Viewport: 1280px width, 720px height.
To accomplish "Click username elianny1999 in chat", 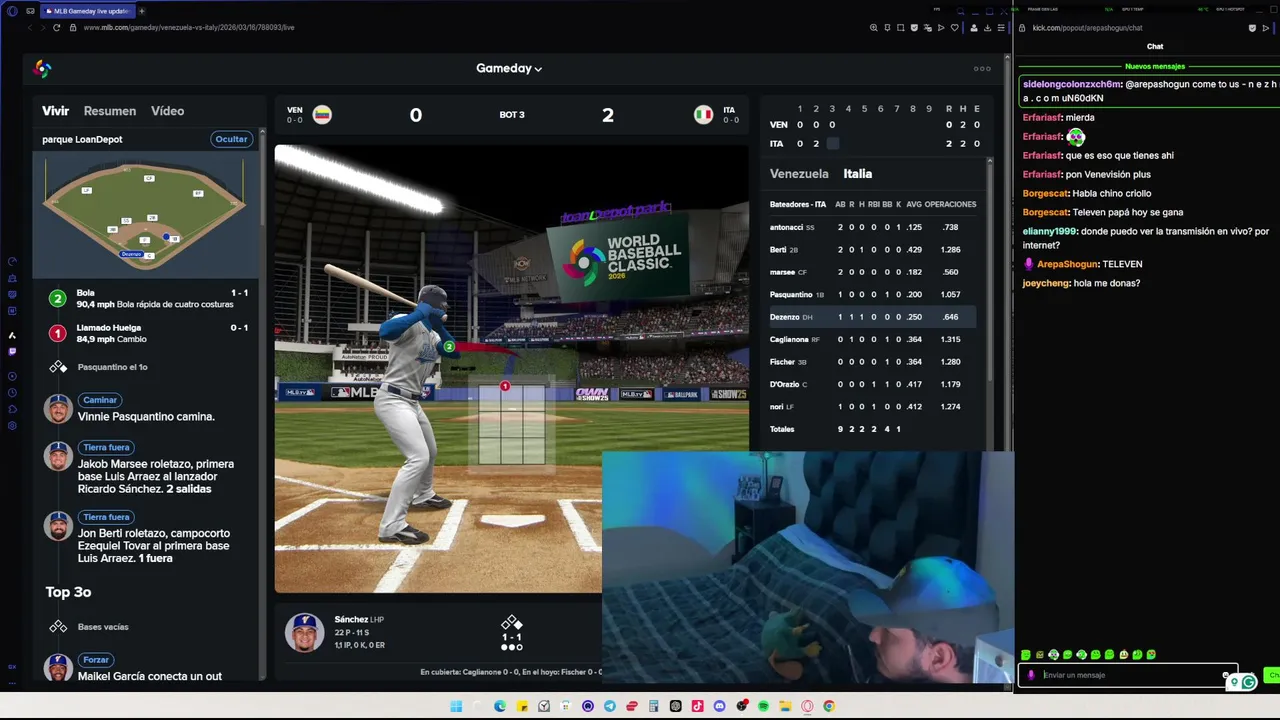I will point(1049,231).
